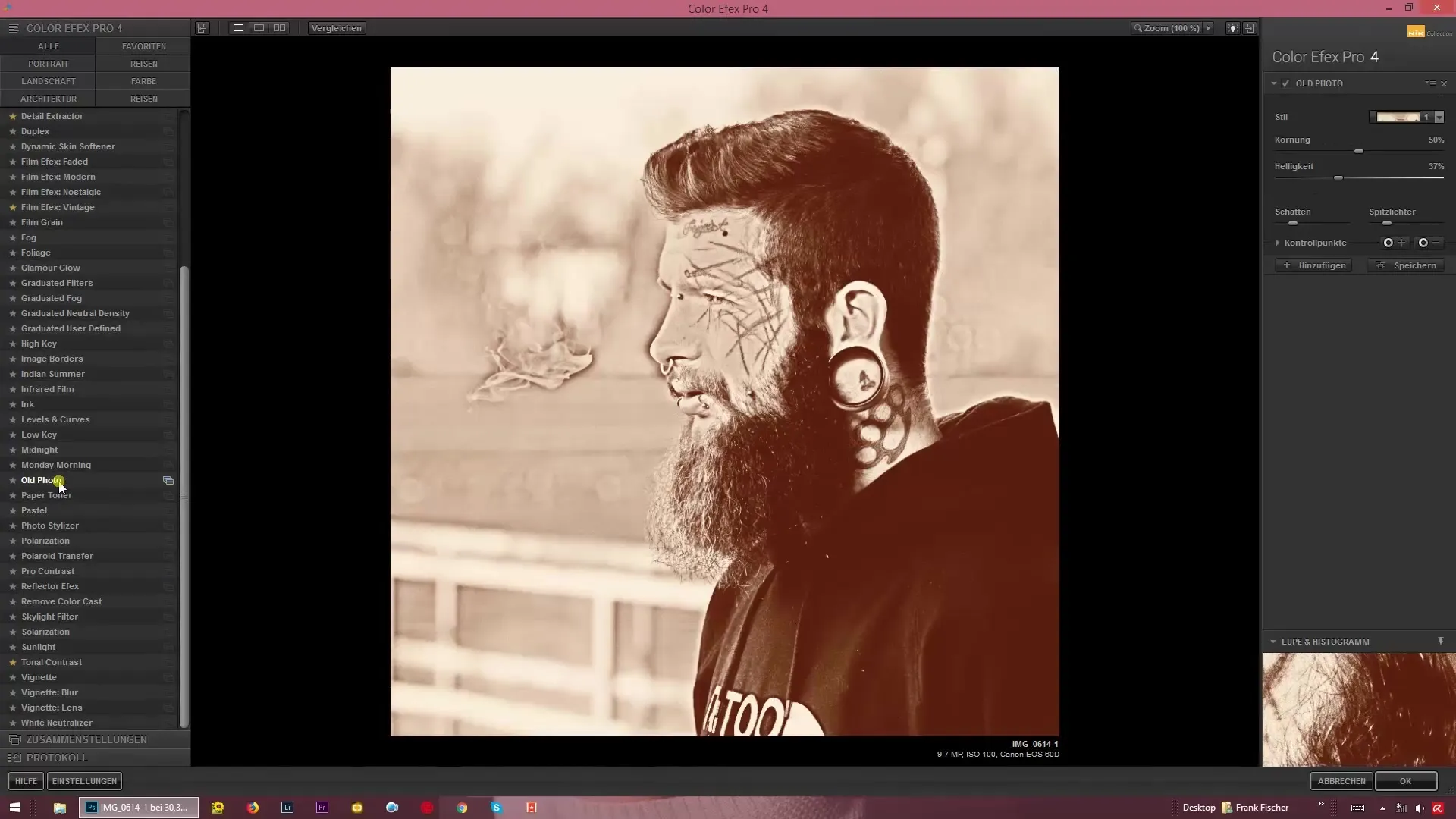Click ABBRECHEN to cancel
This screenshot has width=1456, height=819.
1341,781
